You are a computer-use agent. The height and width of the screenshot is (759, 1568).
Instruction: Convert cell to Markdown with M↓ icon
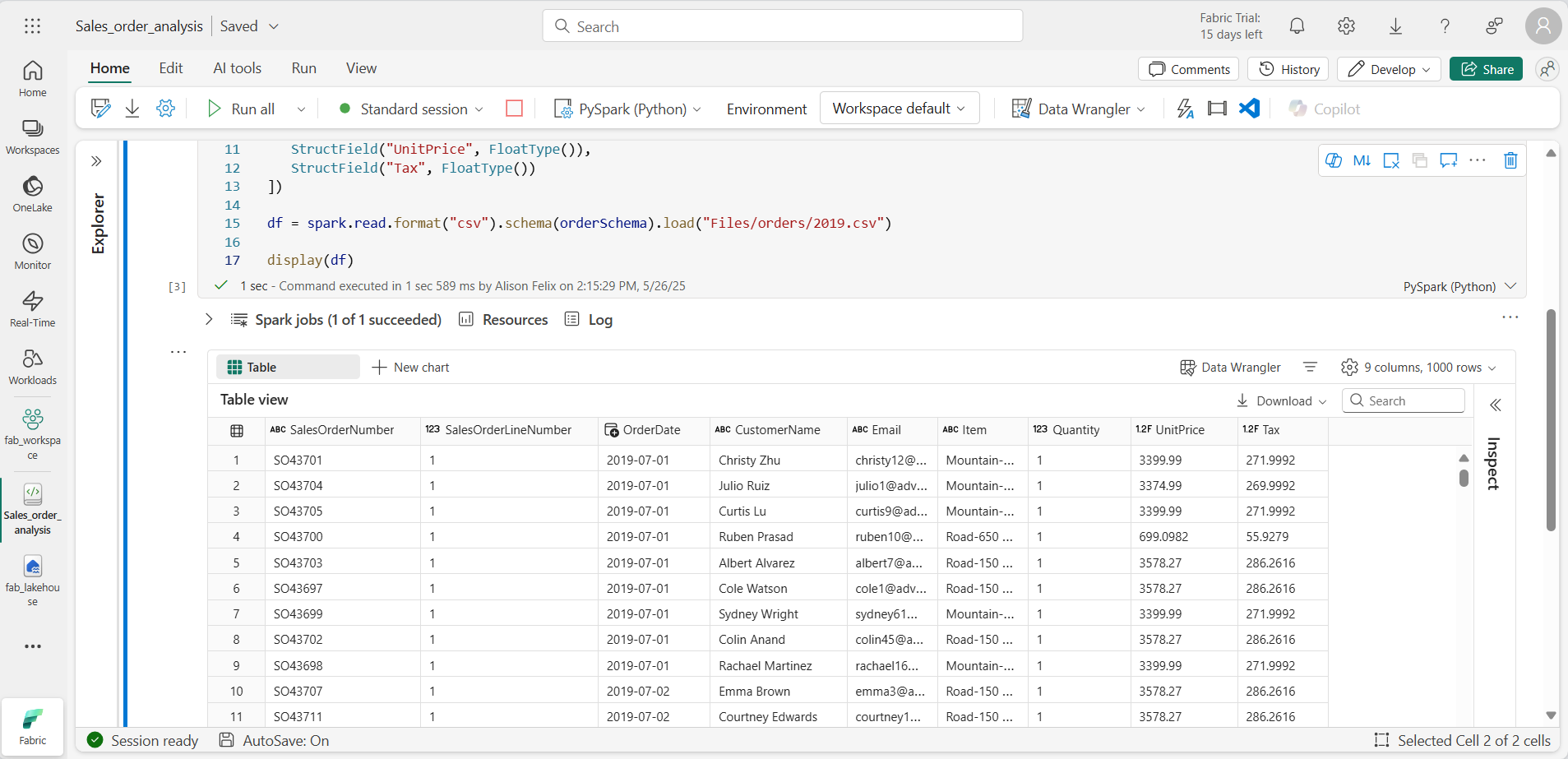coord(1362,160)
